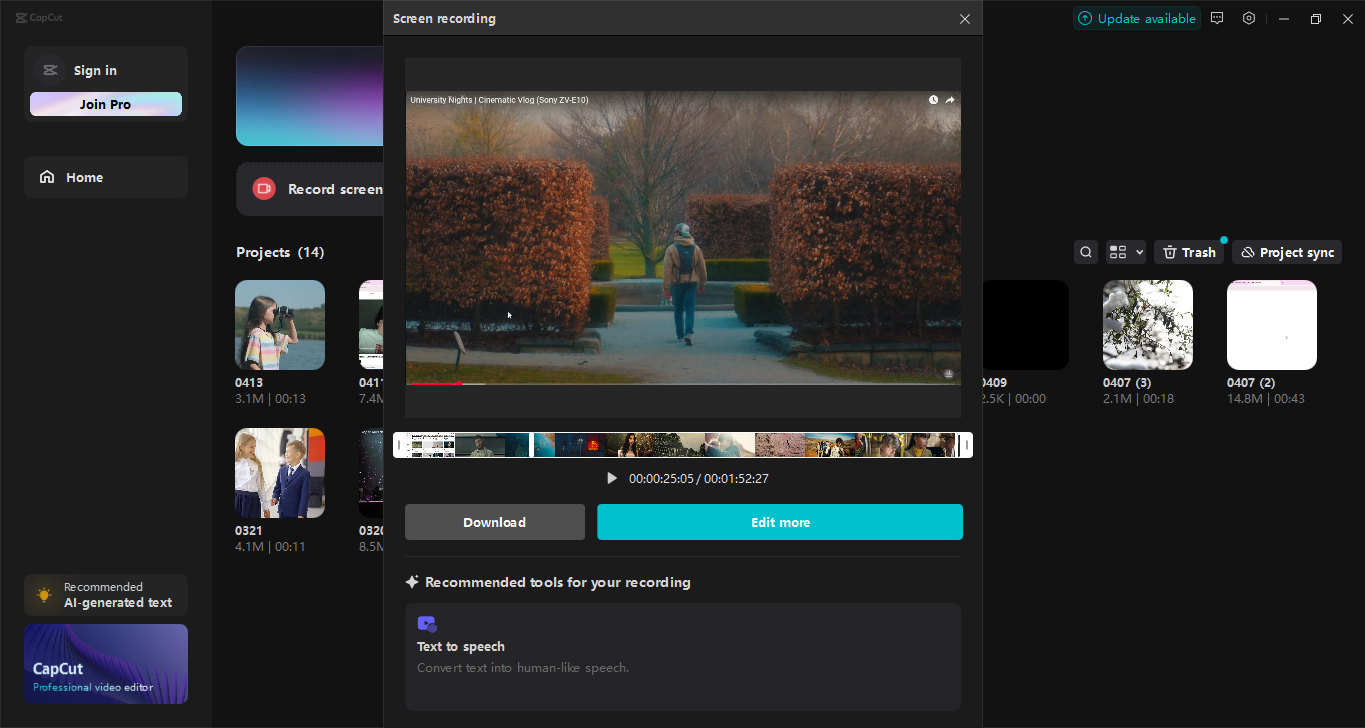Image resolution: width=1365 pixels, height=728 pixels.
Task: Open project 0413 thumbnail
Action: tap(280, 325)
